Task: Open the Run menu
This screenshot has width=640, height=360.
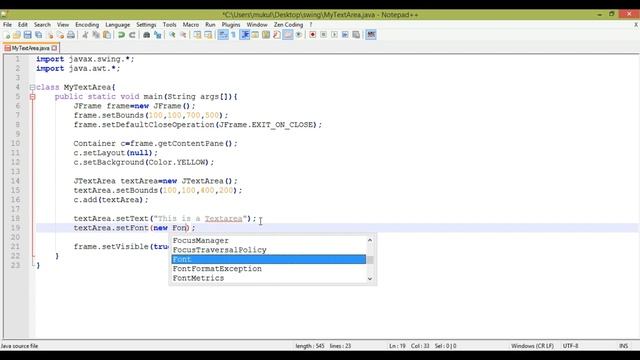Action: click(x=210, y=24)
